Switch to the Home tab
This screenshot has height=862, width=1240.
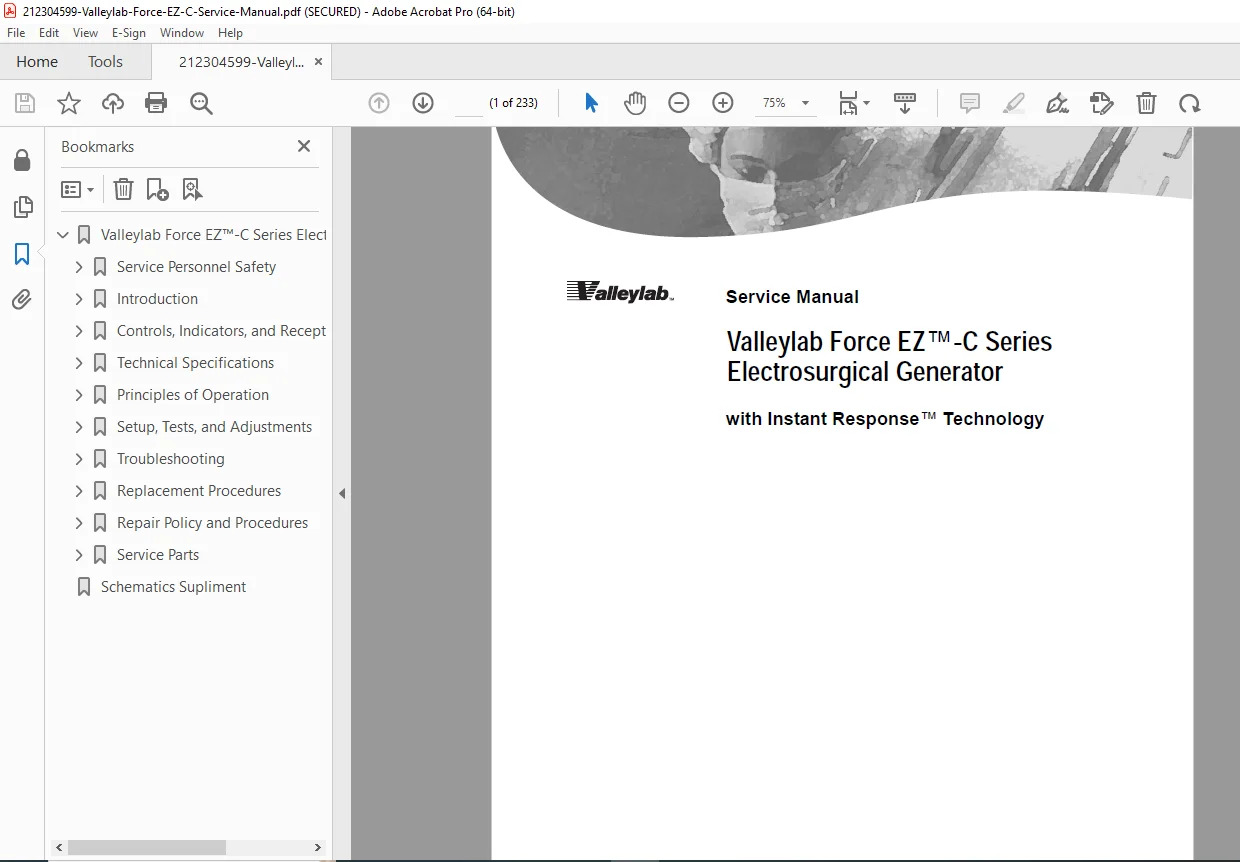tap(37, 62)
